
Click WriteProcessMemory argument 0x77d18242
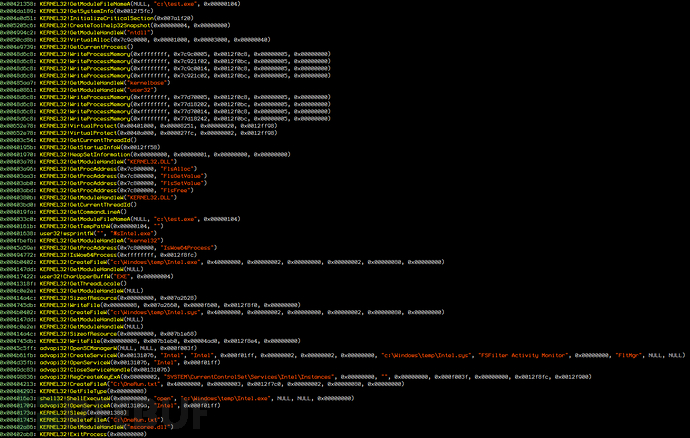pyautogui.click(x=191, y=118)
